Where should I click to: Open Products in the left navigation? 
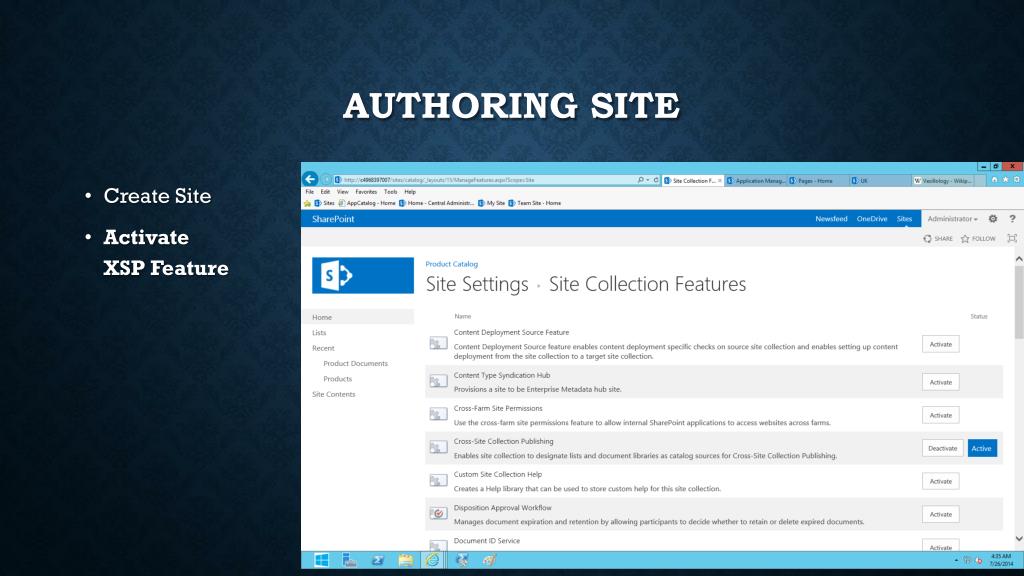(x=337, y=379)
